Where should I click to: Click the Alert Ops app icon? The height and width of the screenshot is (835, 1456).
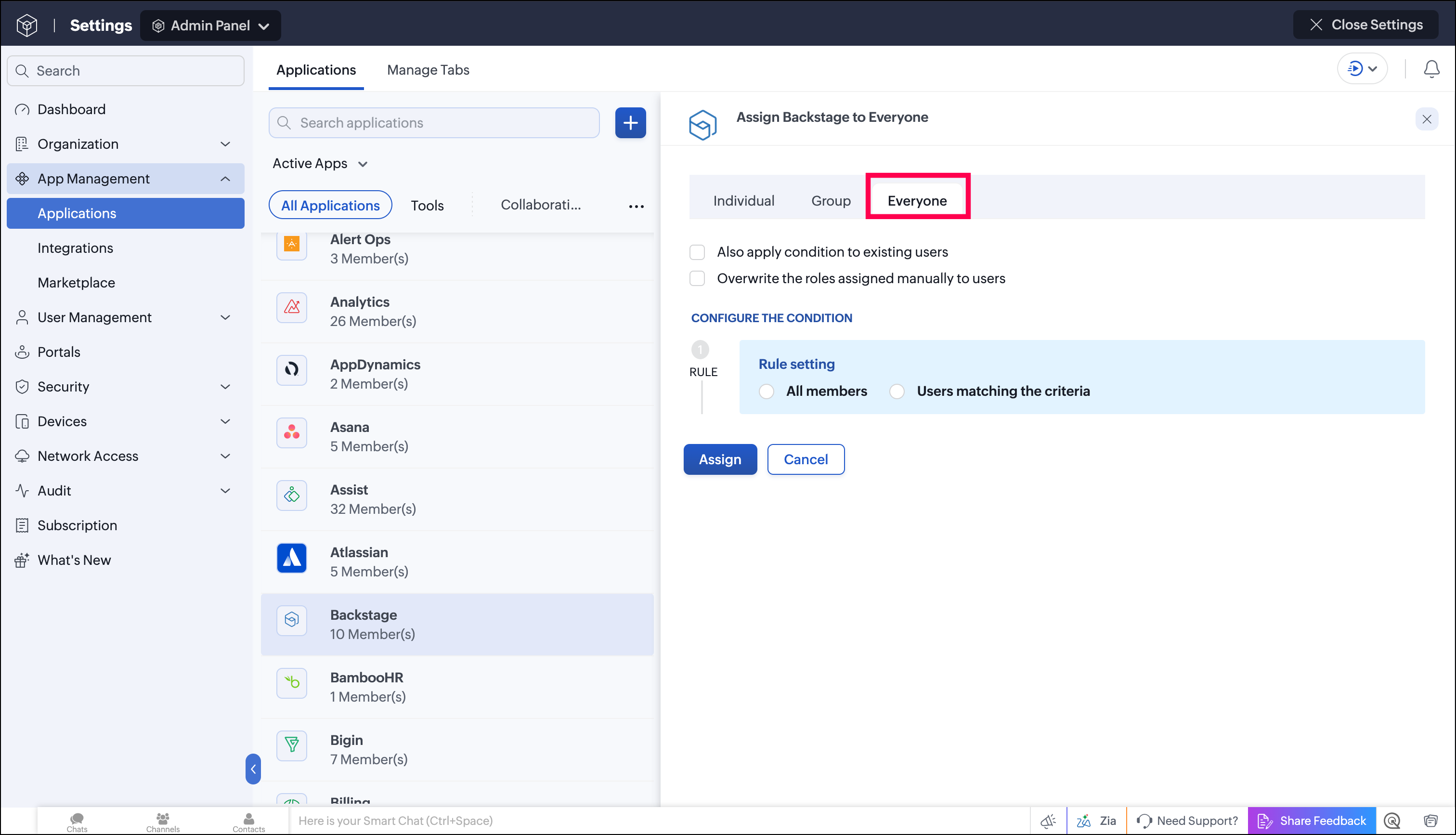click(x=292, y=244)
